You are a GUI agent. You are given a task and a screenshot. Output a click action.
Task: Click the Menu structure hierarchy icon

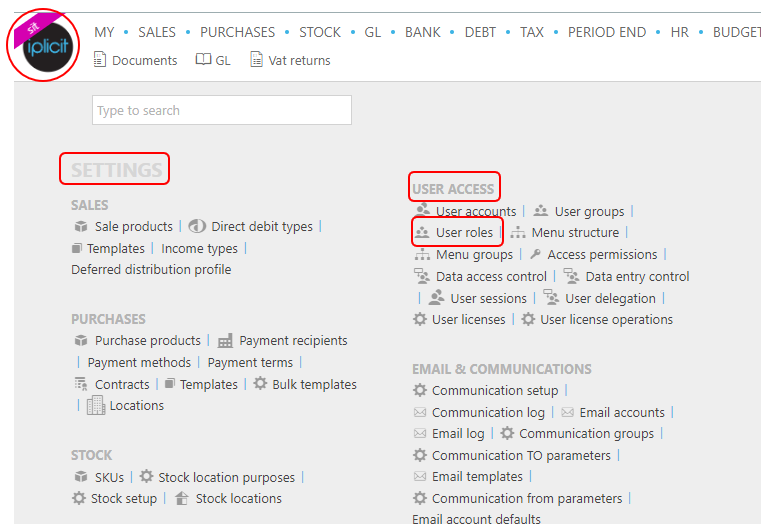518,233
